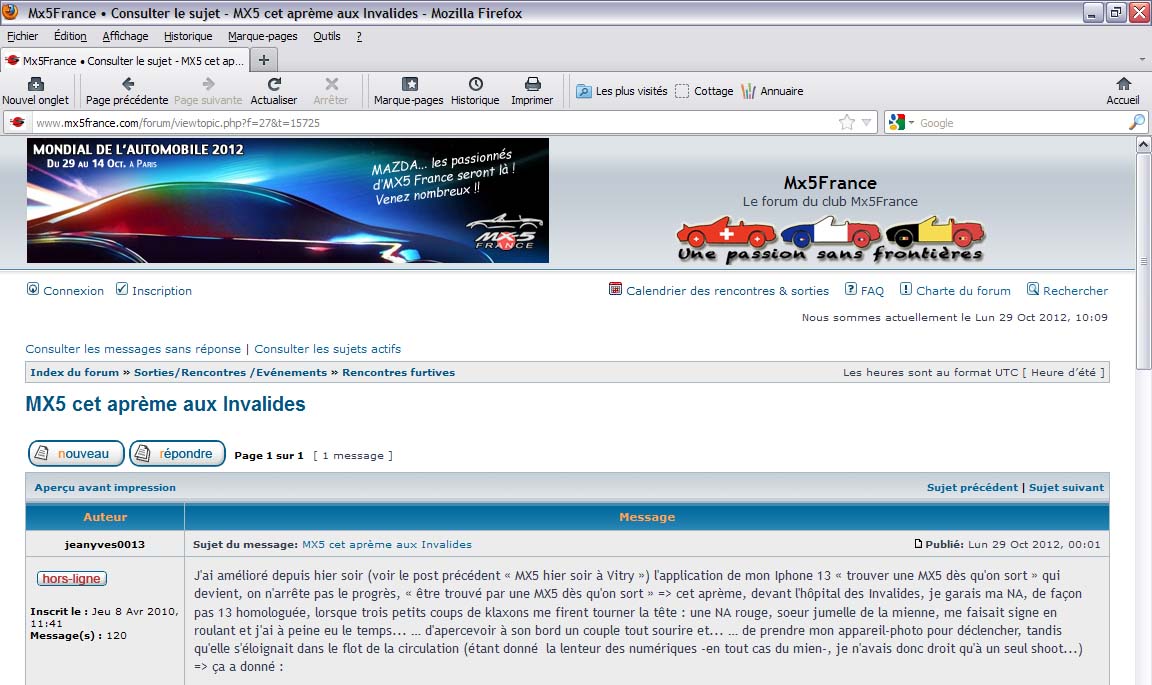Open Sujet du message link in post
Viewport: 1152px width, 685px height.
coord(387,545)
